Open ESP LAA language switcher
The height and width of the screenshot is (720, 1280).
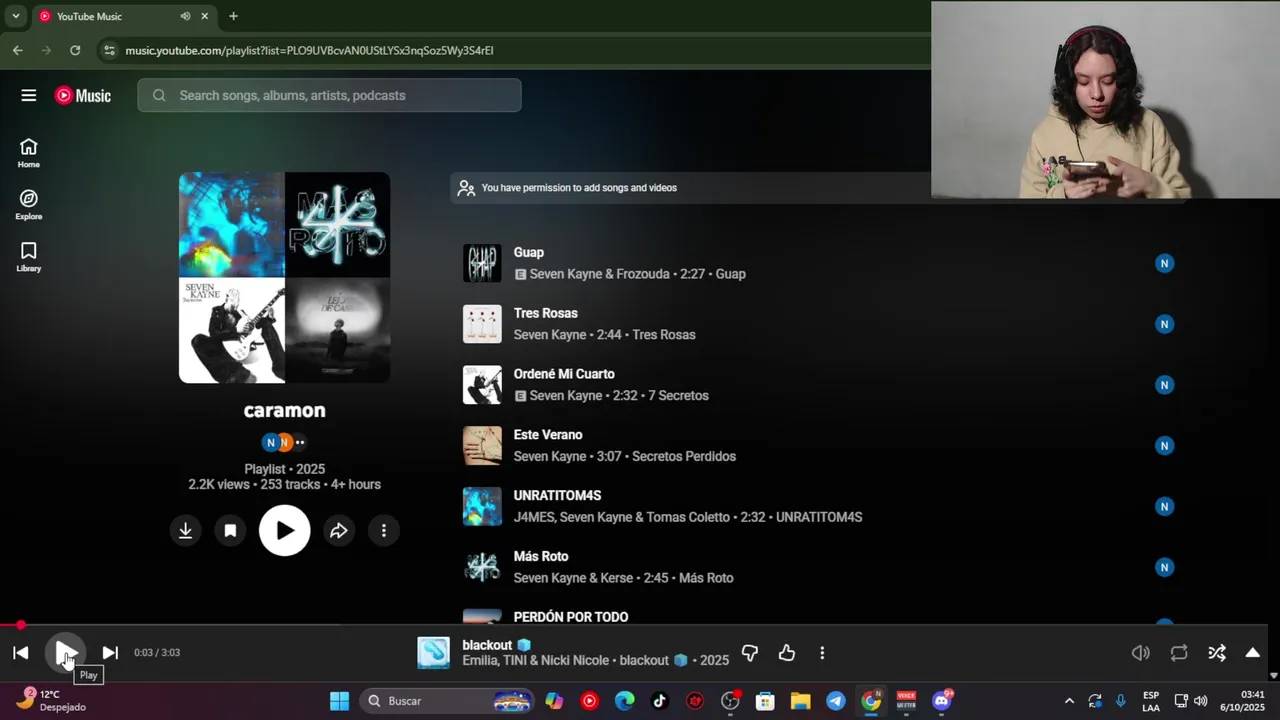pos(1151,701)
